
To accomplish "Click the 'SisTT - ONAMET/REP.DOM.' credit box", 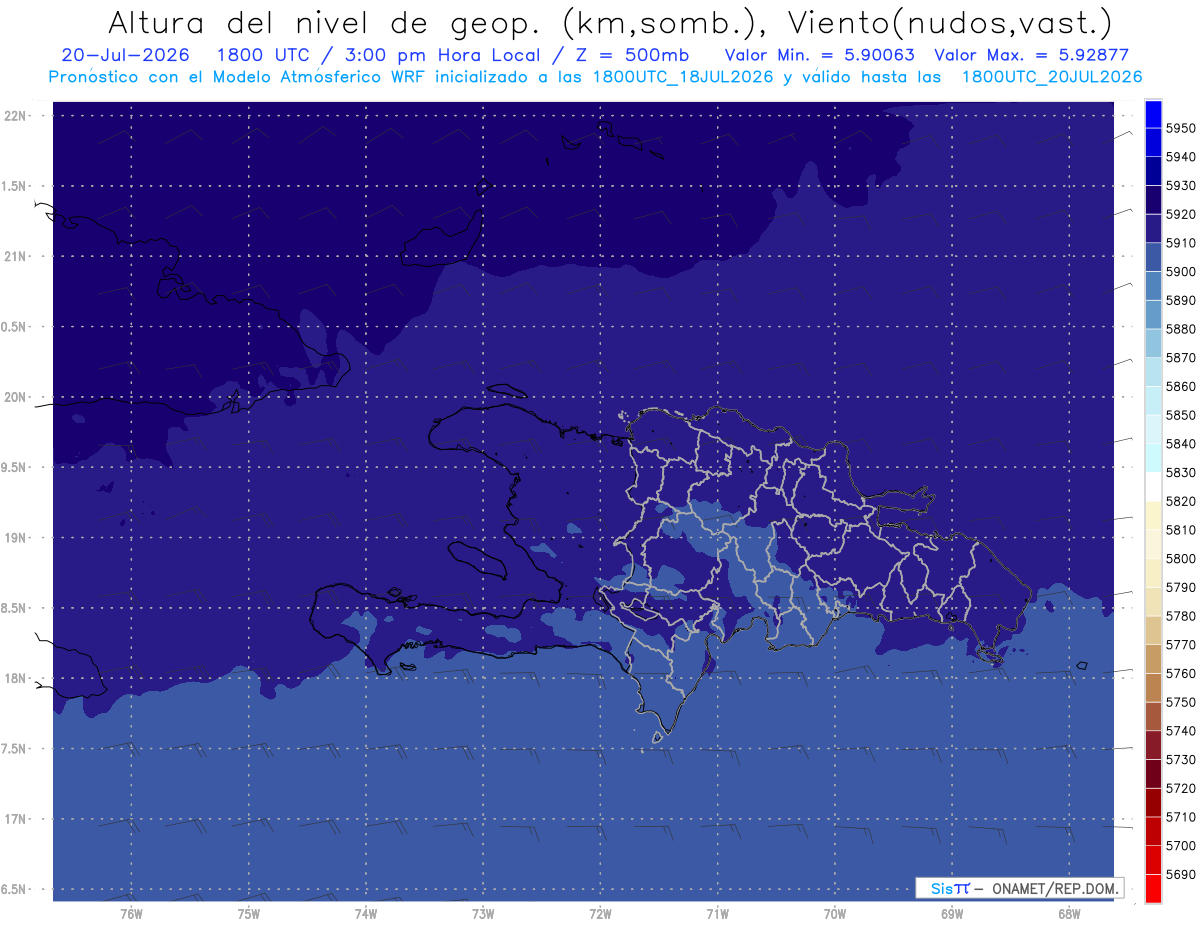I will [x=1019, y=888].
